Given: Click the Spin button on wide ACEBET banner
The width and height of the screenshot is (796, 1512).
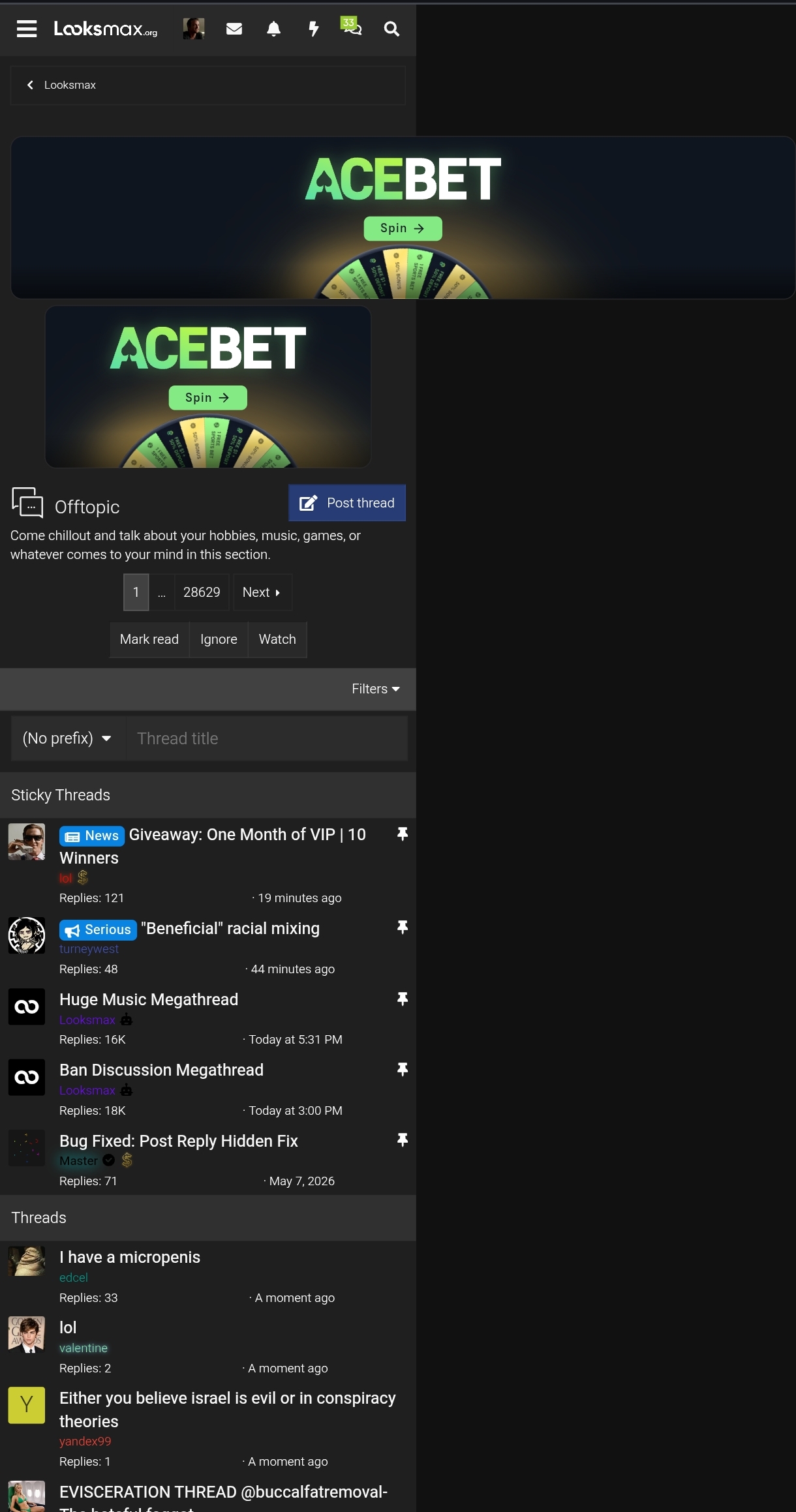Looking at the screenshot, I should pyautogui.click(x=403, y=228).
